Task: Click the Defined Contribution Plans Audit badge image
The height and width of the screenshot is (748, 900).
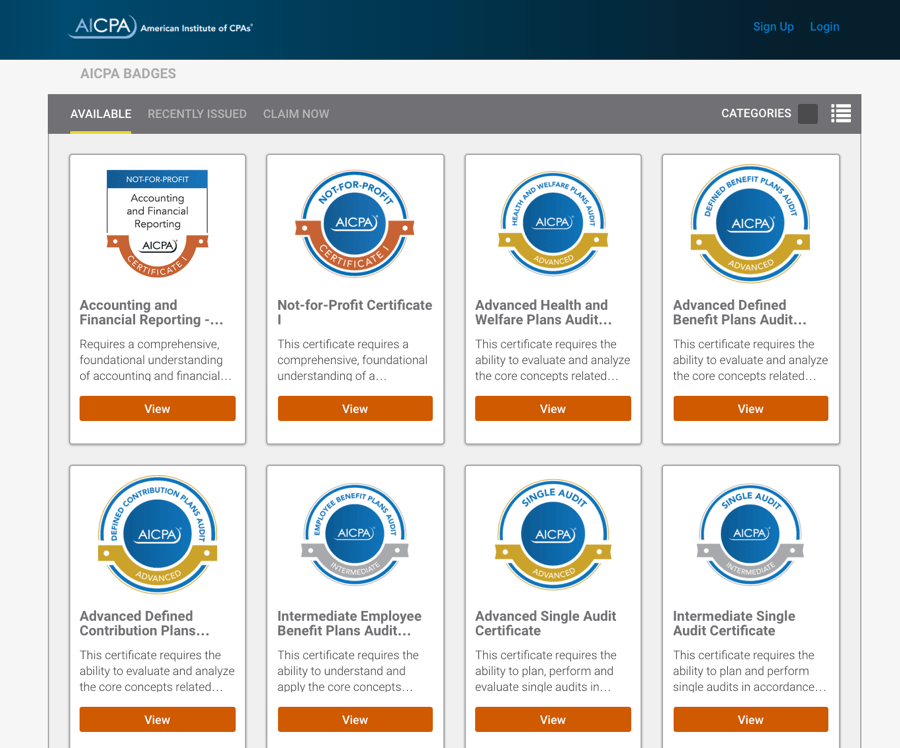Action: pos(157,534)
